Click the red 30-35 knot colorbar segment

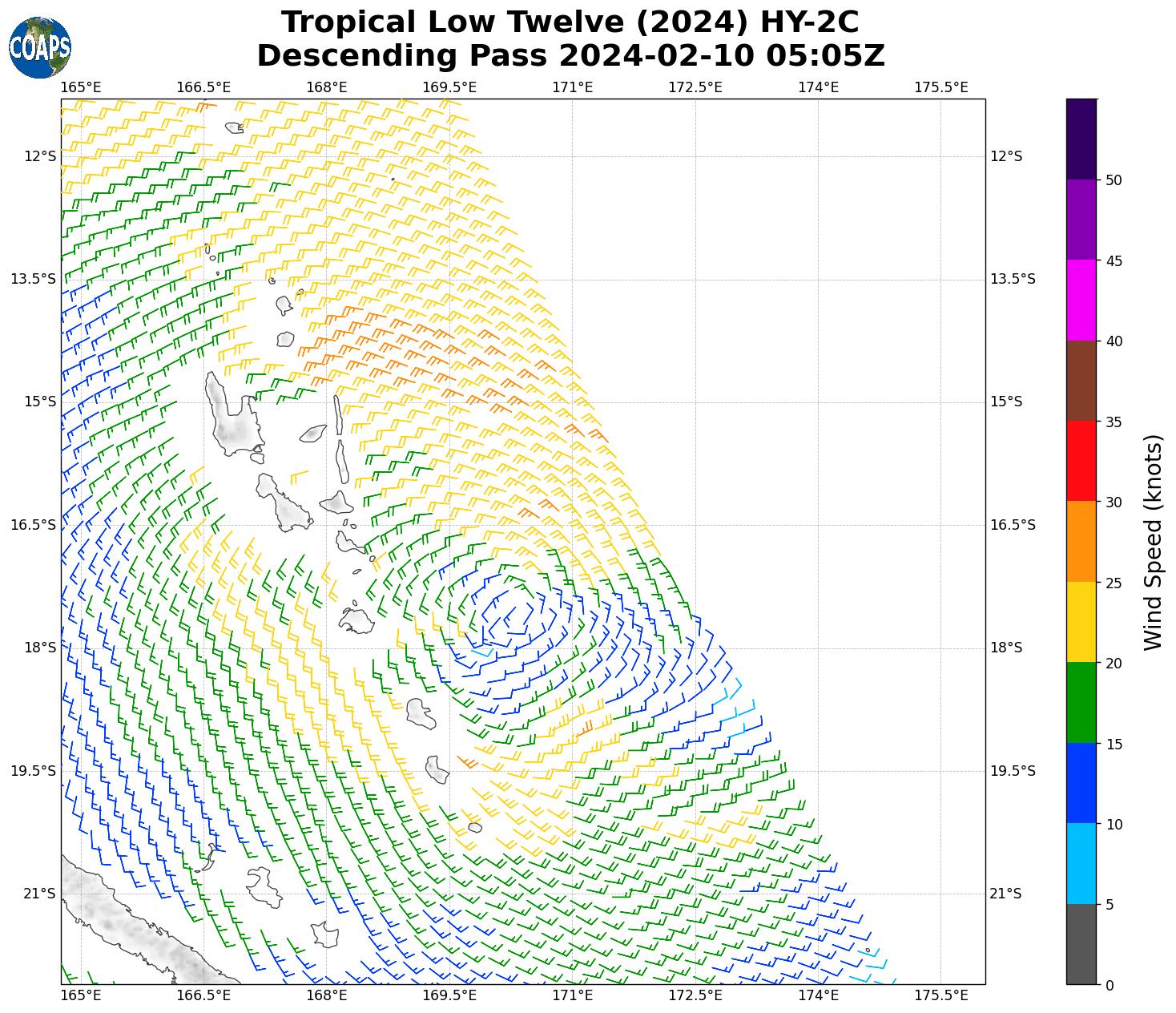coord(1081,461)
